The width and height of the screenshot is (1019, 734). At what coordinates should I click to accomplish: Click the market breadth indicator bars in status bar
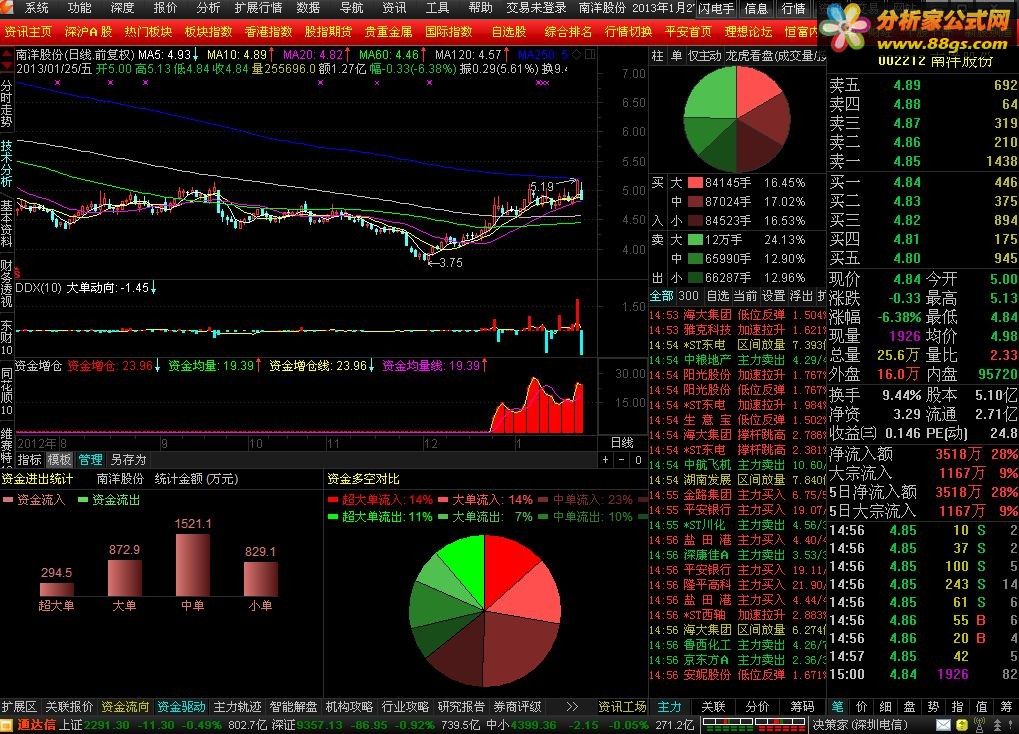pyautogui.click(x=754, y=724)
